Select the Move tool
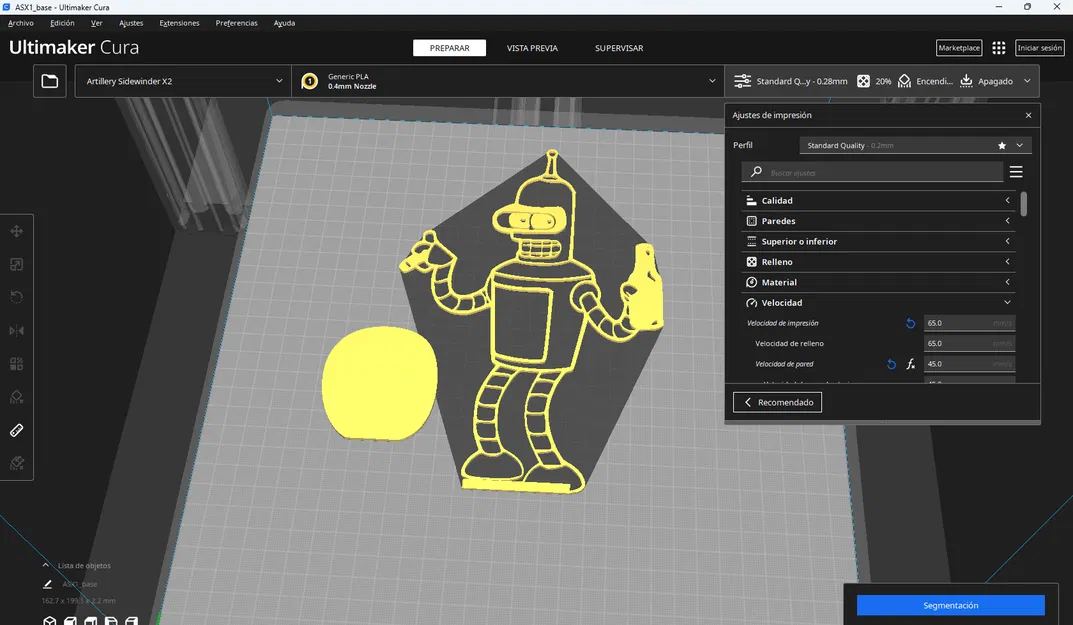1073x625 pixels. pyautogui.click(x=16, y=230)
